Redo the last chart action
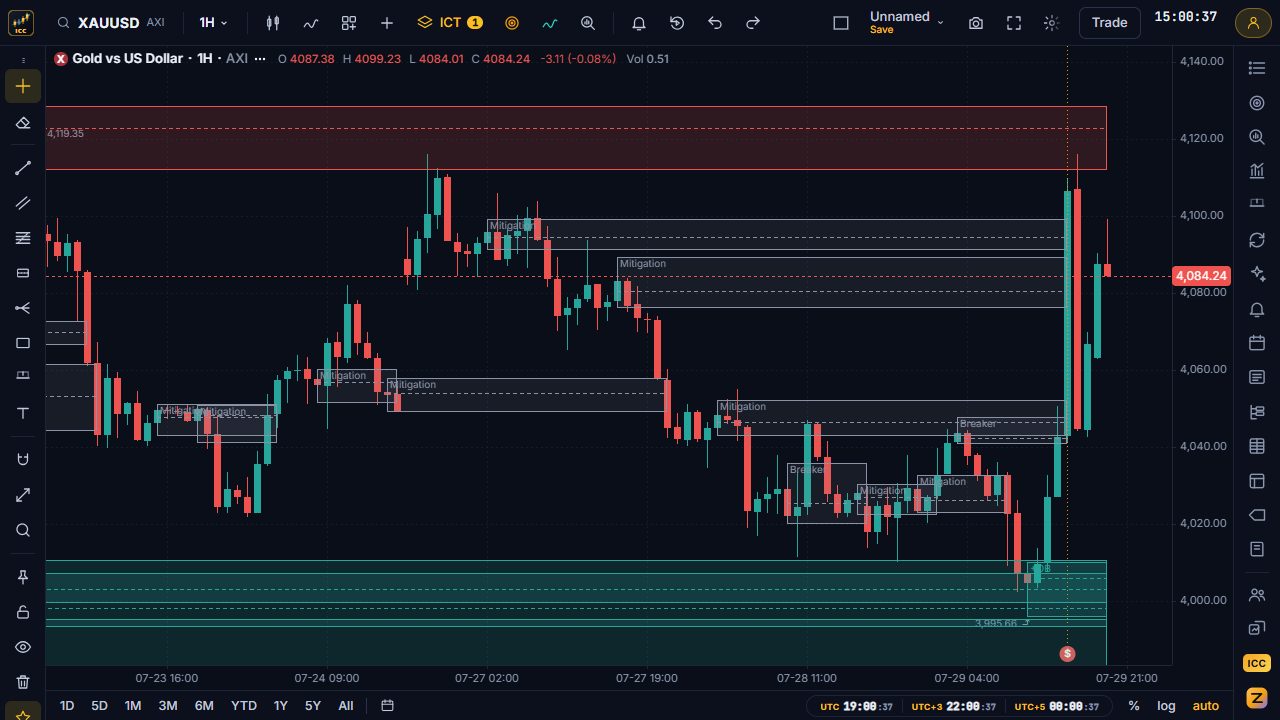 [753, 22]
